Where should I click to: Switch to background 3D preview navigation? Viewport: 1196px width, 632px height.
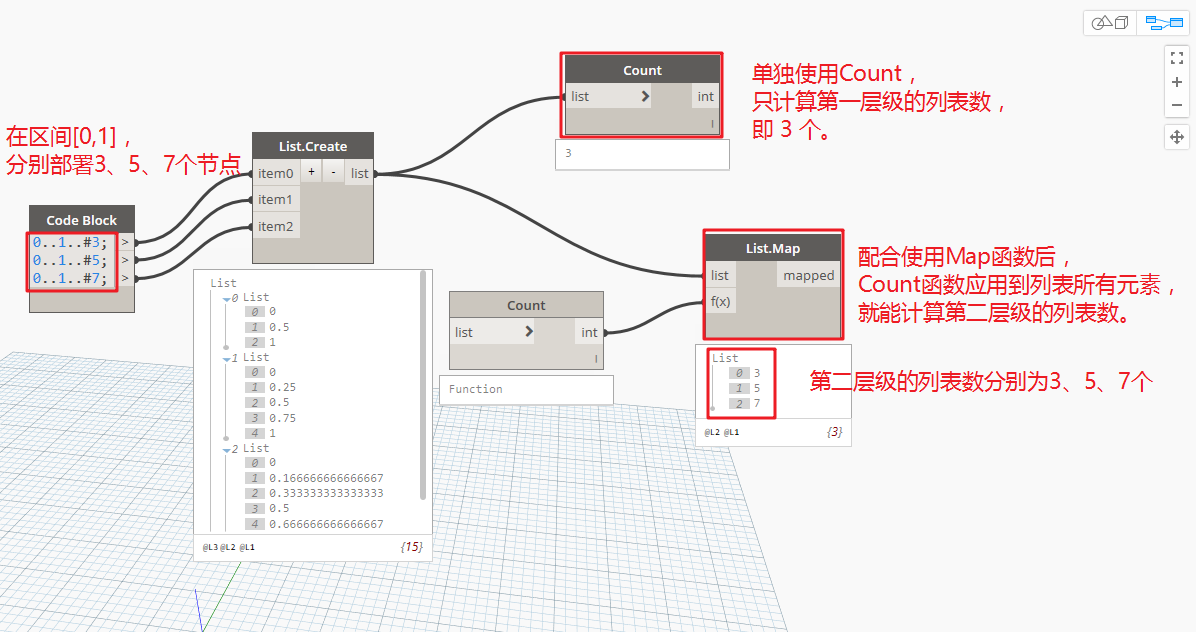point(1110,23)
